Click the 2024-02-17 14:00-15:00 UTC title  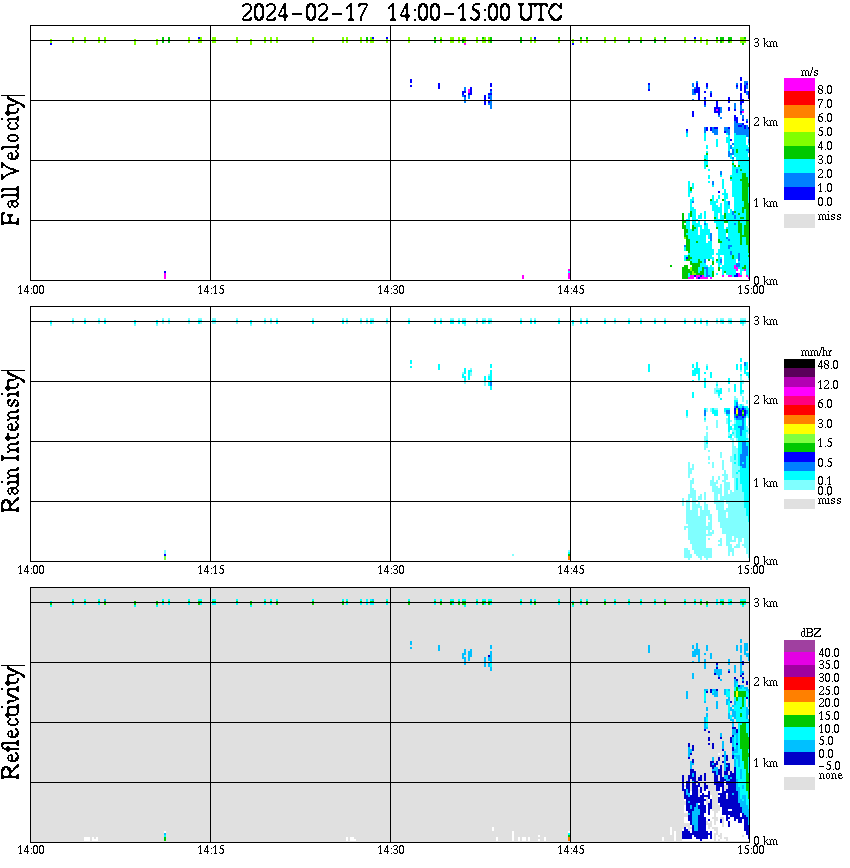401,12
